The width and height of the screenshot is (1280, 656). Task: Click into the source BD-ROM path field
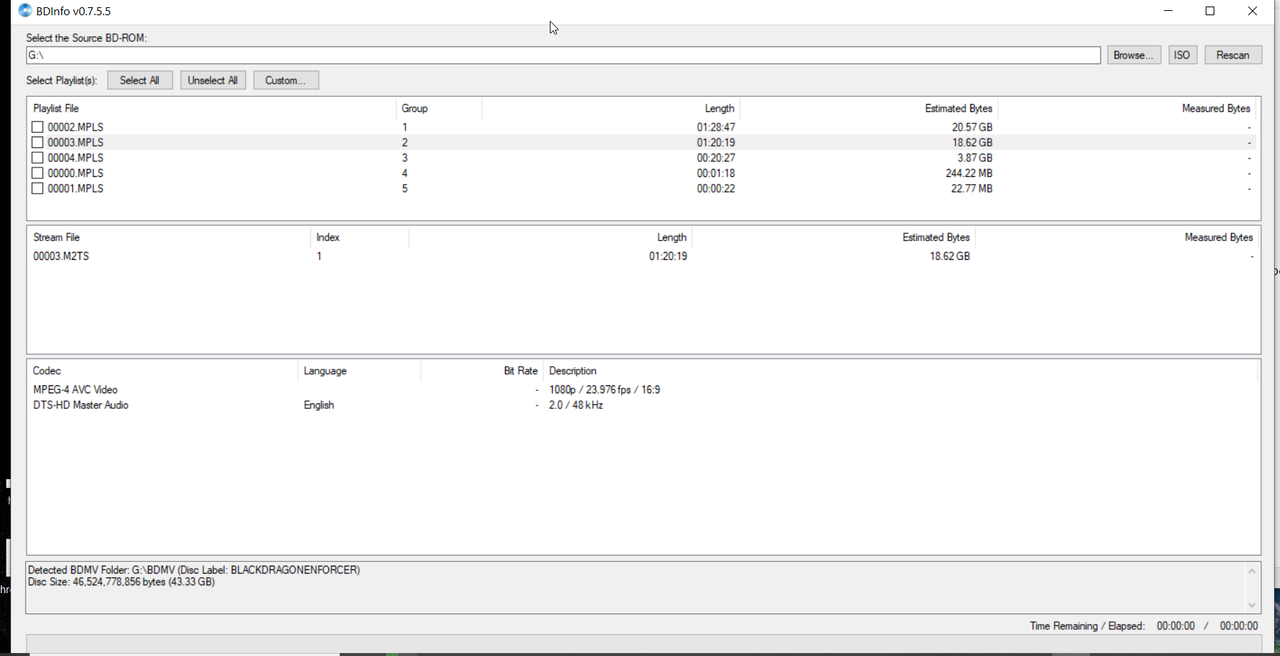(563, 55)
